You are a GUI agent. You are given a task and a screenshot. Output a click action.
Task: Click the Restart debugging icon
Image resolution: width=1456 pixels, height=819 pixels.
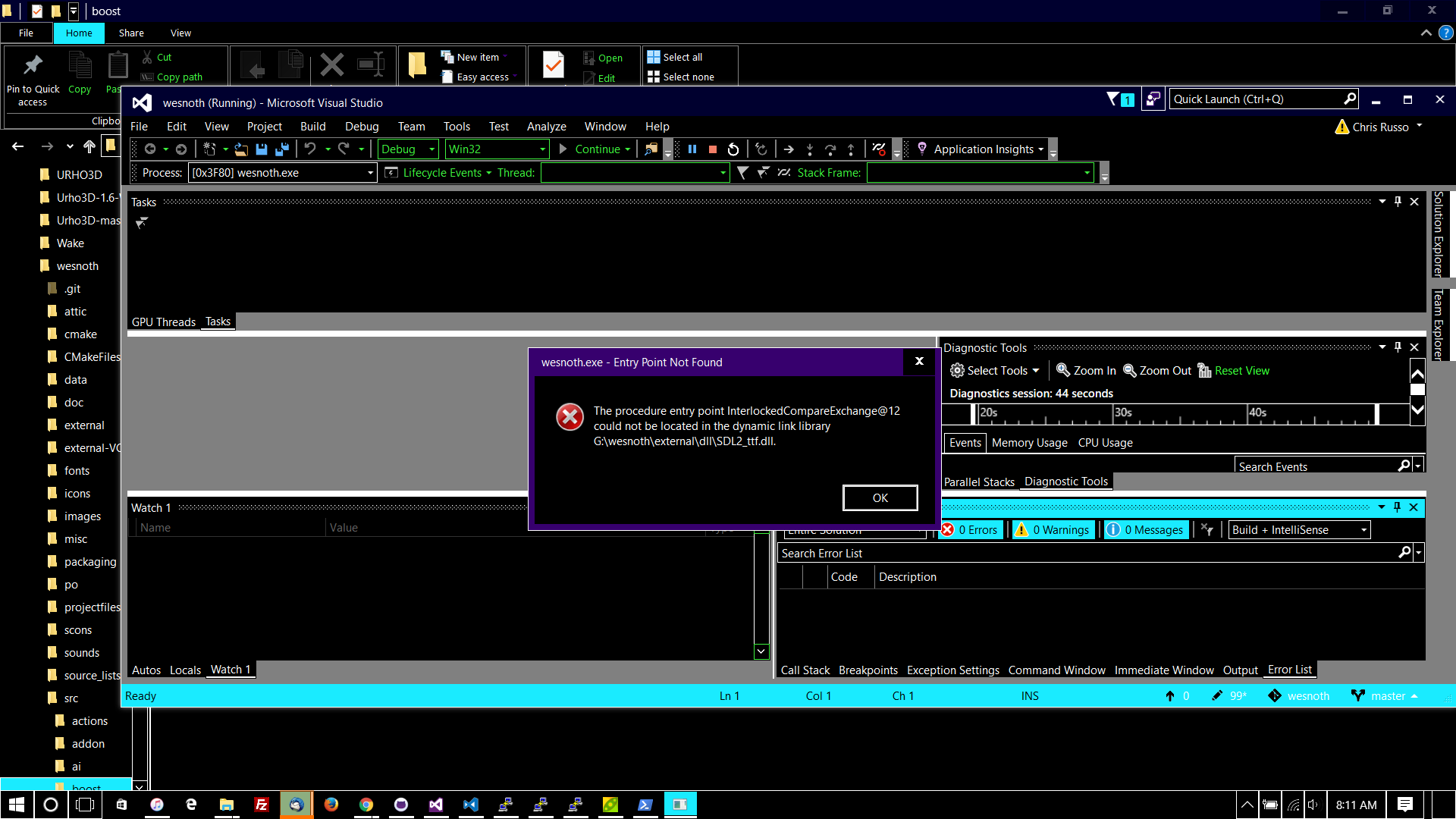click(x=733, y=149)
